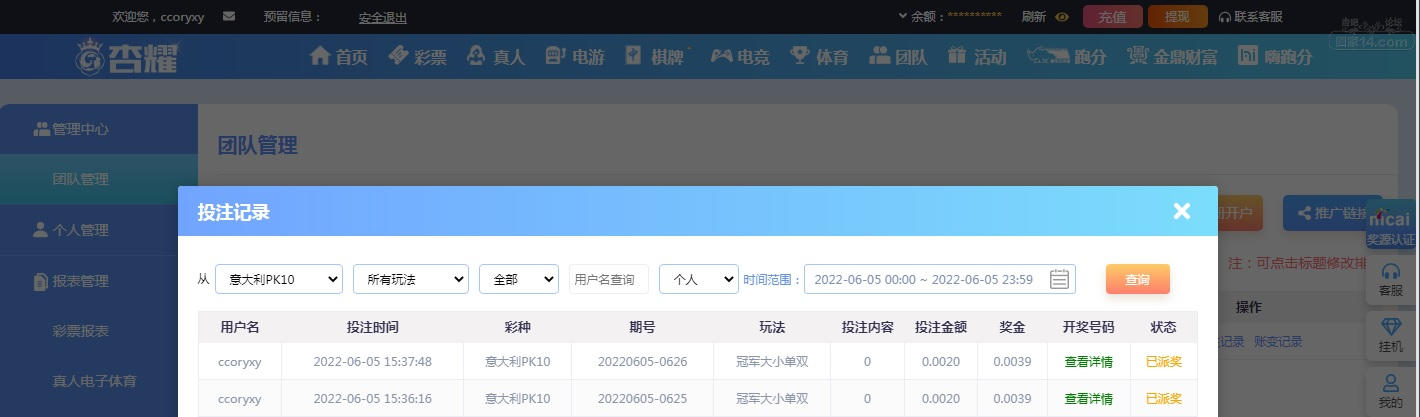The image size is (1420, 417).
Task: Click the 用户名查询 username input field
Action: pos(609,280)
